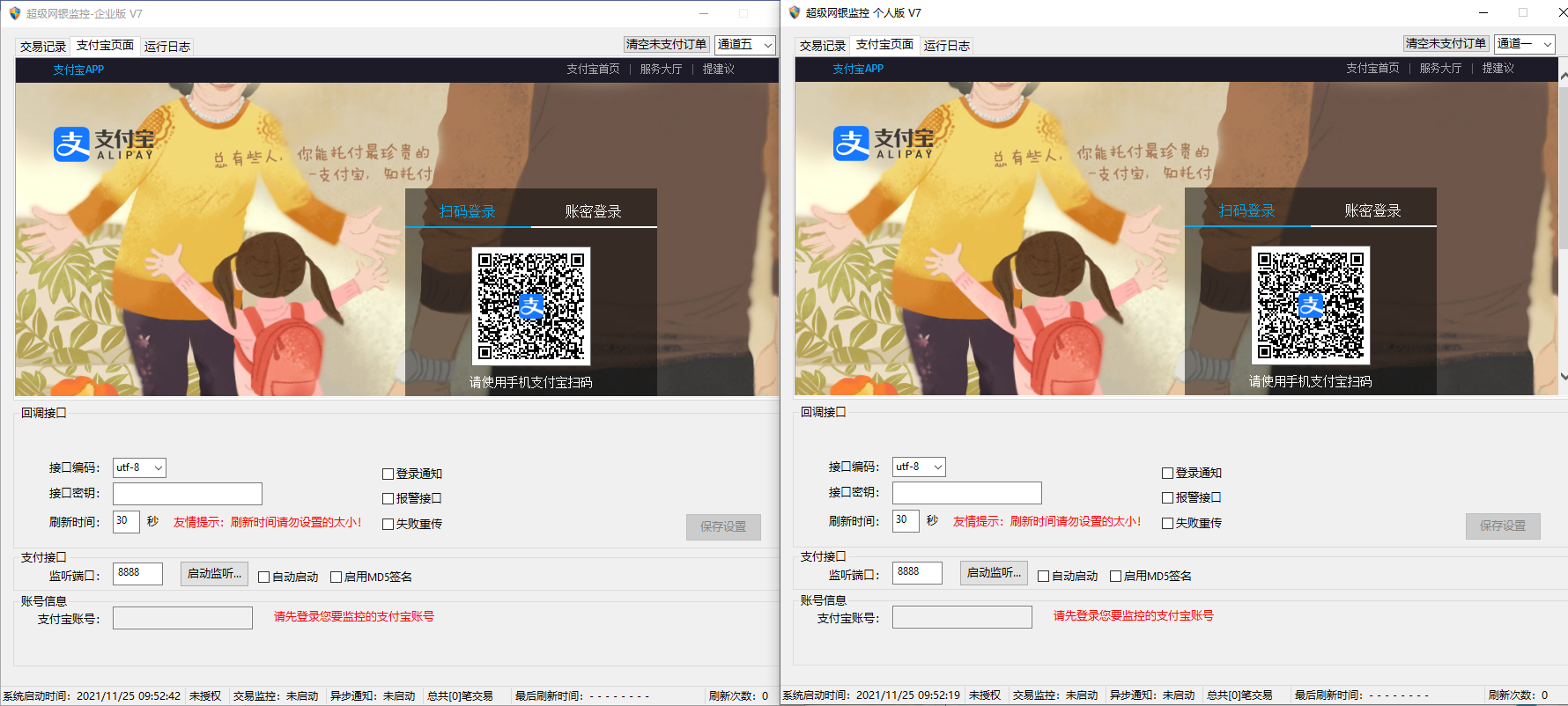1568x706 pixels.
Task: Open 支付宝APP link in Personal window
Action: coord(858,69)
